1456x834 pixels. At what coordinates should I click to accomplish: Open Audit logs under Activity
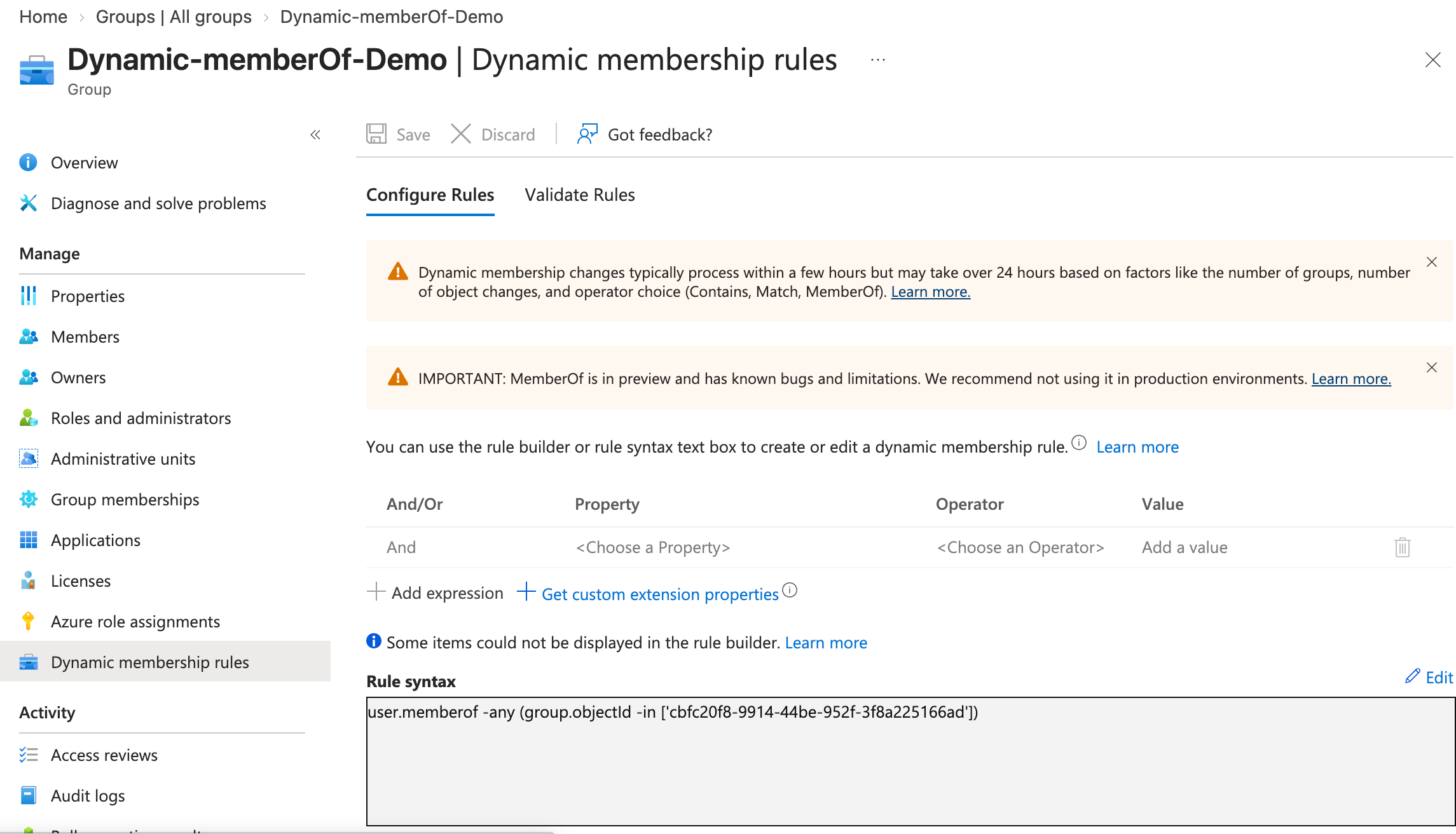(88, 796)
